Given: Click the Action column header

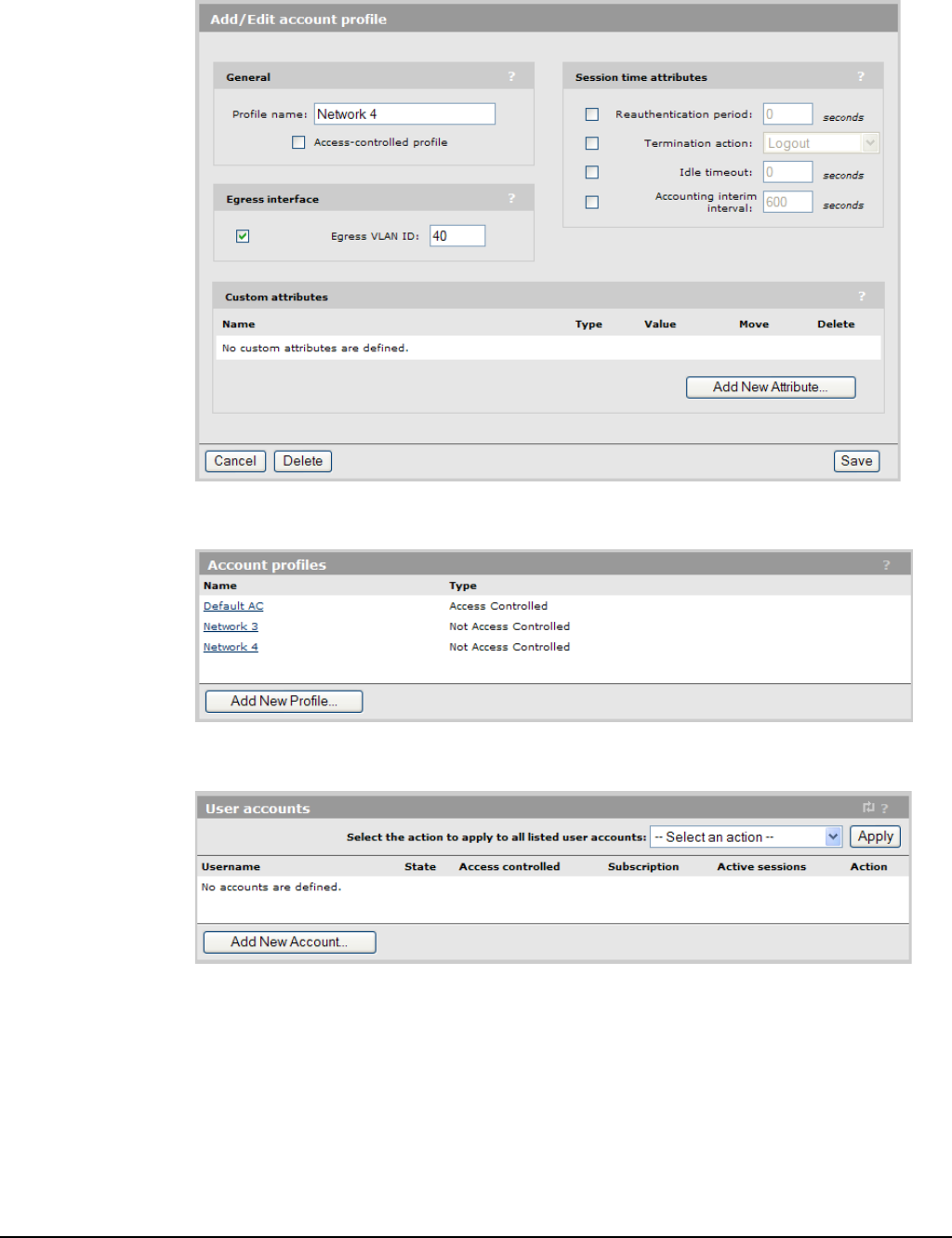Looking at the screenshot, I should click(868, 866).
